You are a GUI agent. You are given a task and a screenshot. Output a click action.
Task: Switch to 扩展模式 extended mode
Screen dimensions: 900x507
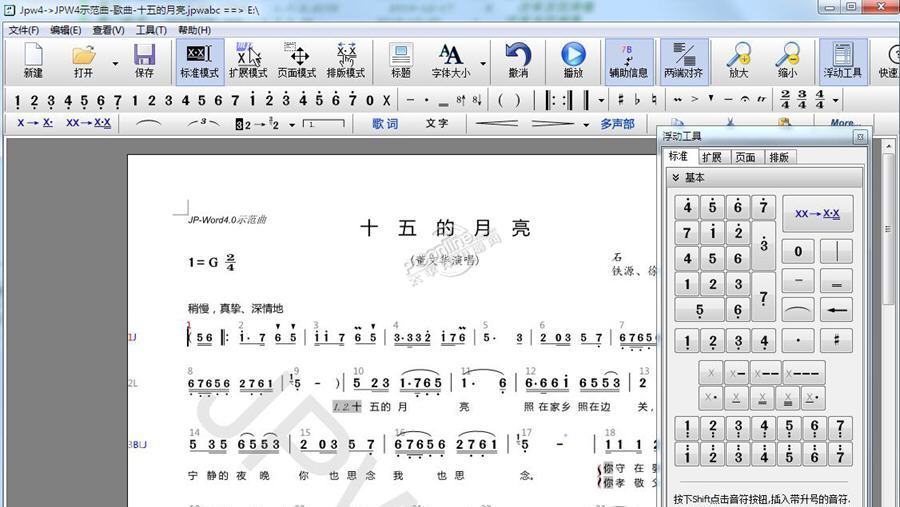point(248,61)
